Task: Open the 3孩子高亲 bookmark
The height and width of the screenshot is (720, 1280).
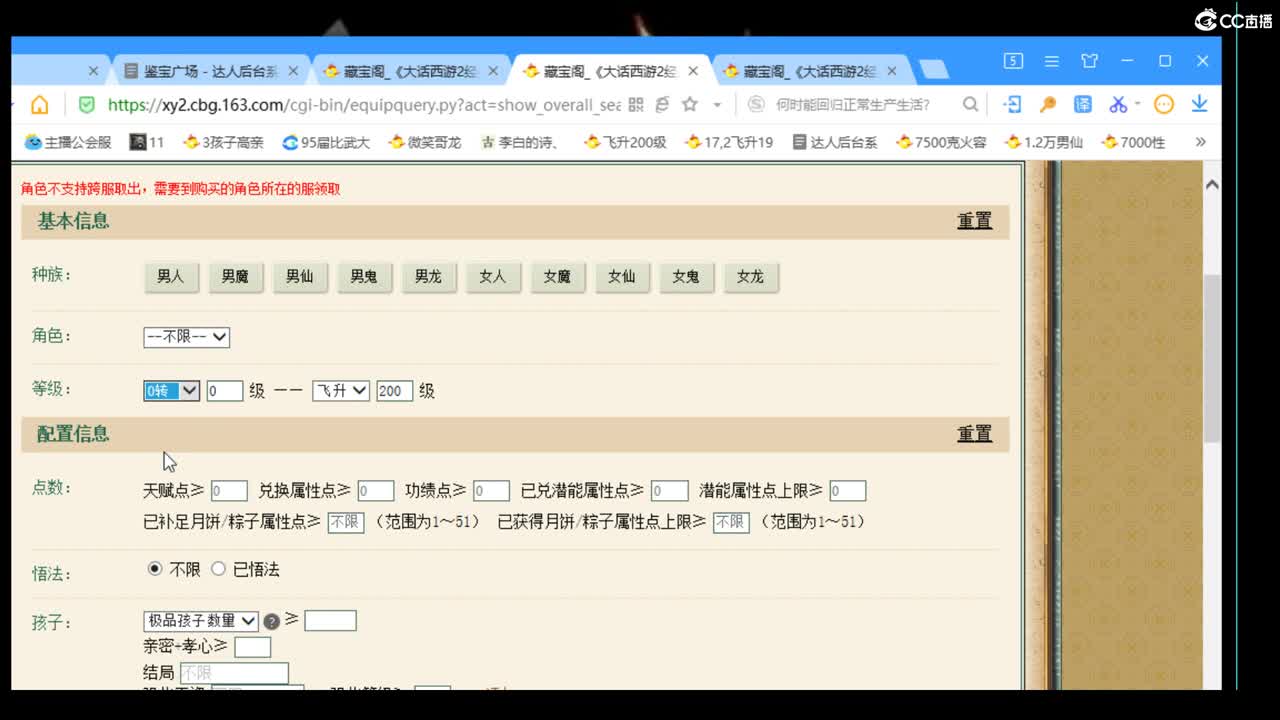Action: pyautogui.click(x=223, y=142)
